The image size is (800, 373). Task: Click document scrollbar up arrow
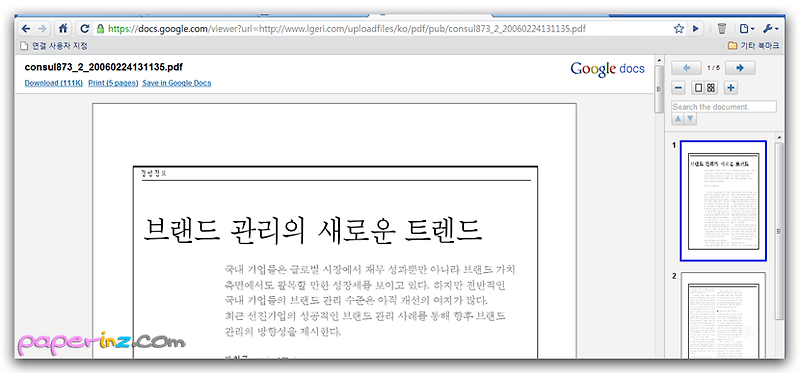[659, 60]
